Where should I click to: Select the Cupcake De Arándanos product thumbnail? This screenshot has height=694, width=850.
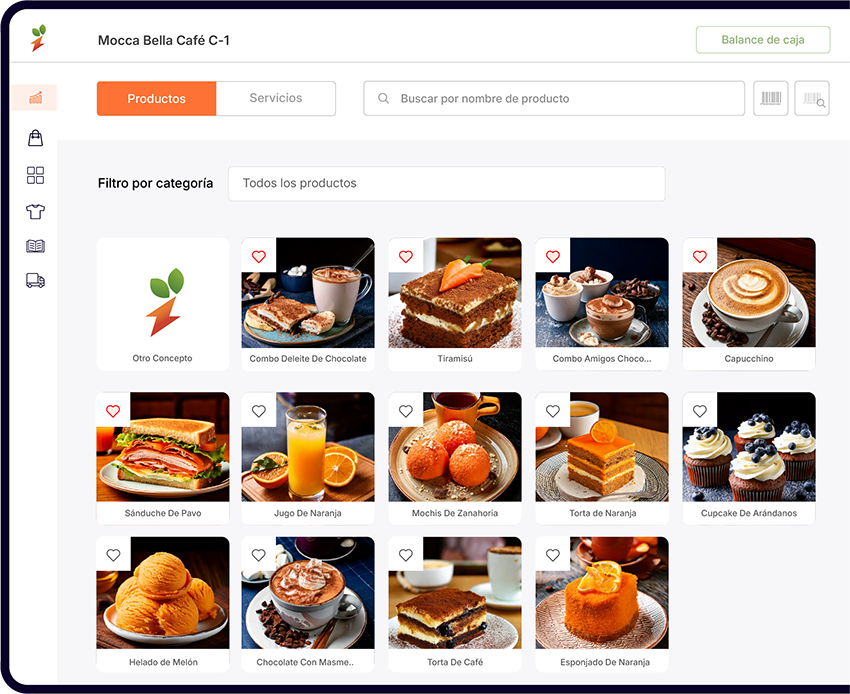pos(749,446)
